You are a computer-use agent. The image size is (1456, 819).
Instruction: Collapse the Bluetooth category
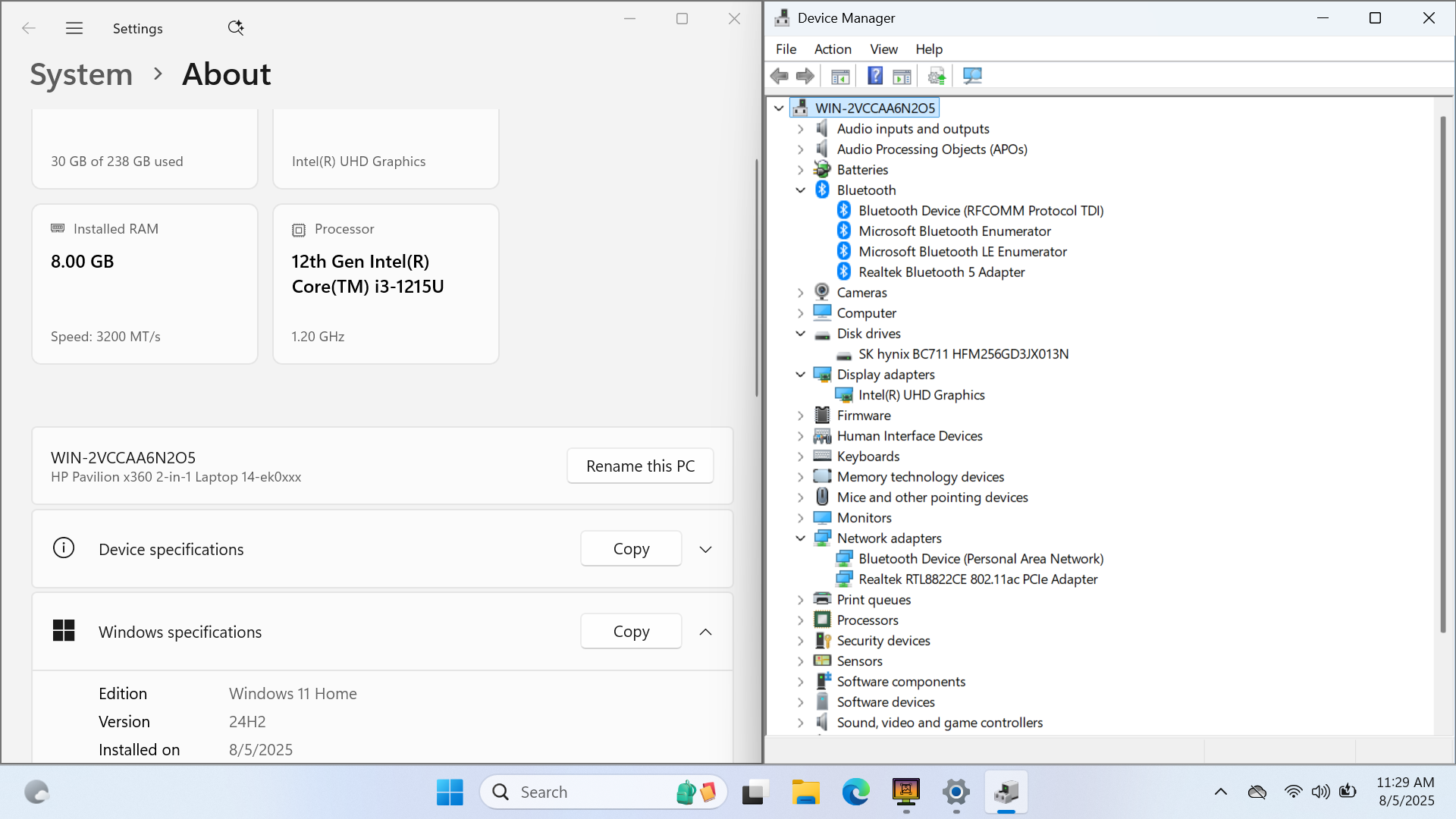801,190
